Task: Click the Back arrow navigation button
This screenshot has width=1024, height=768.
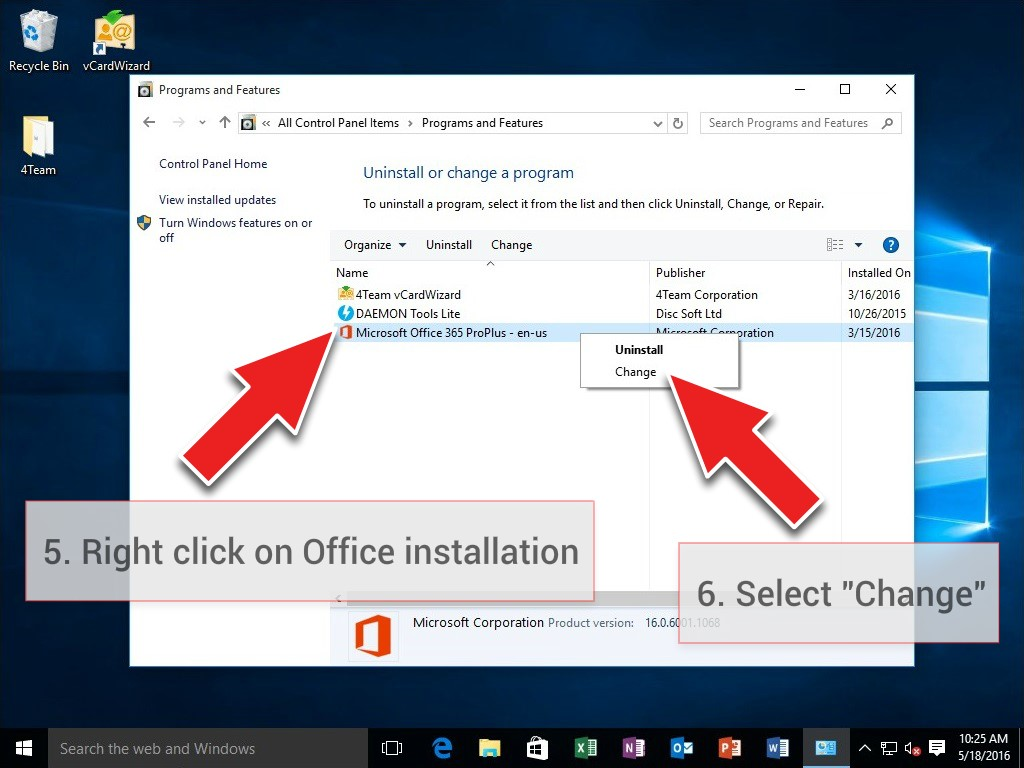Action: pyautogui.click(x=149, y=123)
